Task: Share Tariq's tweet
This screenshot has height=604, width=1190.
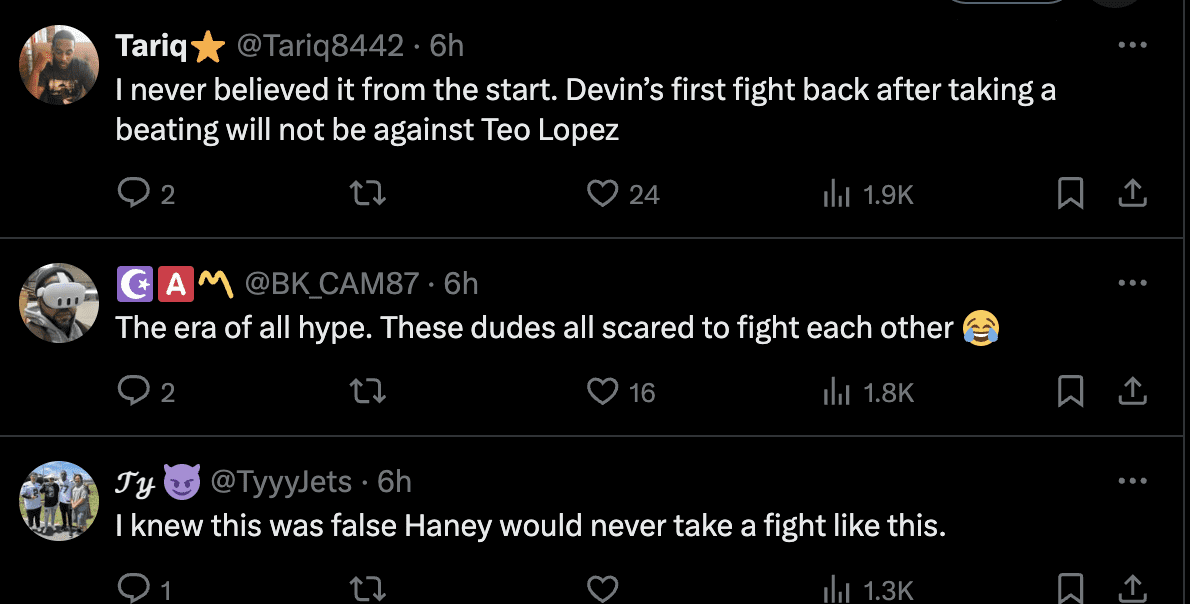Action: [1131, 194]
